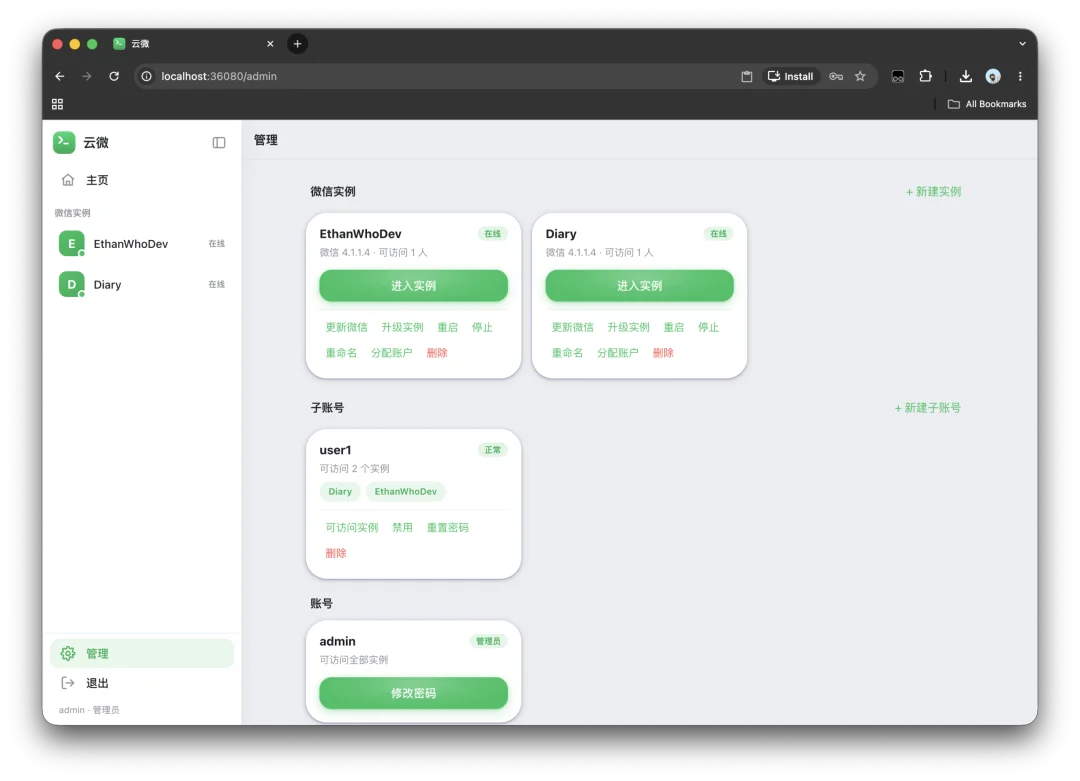Click 分配账户 on Diary card
The height and width of the screenshot is (781, 1080).
[x=617, y=353]
